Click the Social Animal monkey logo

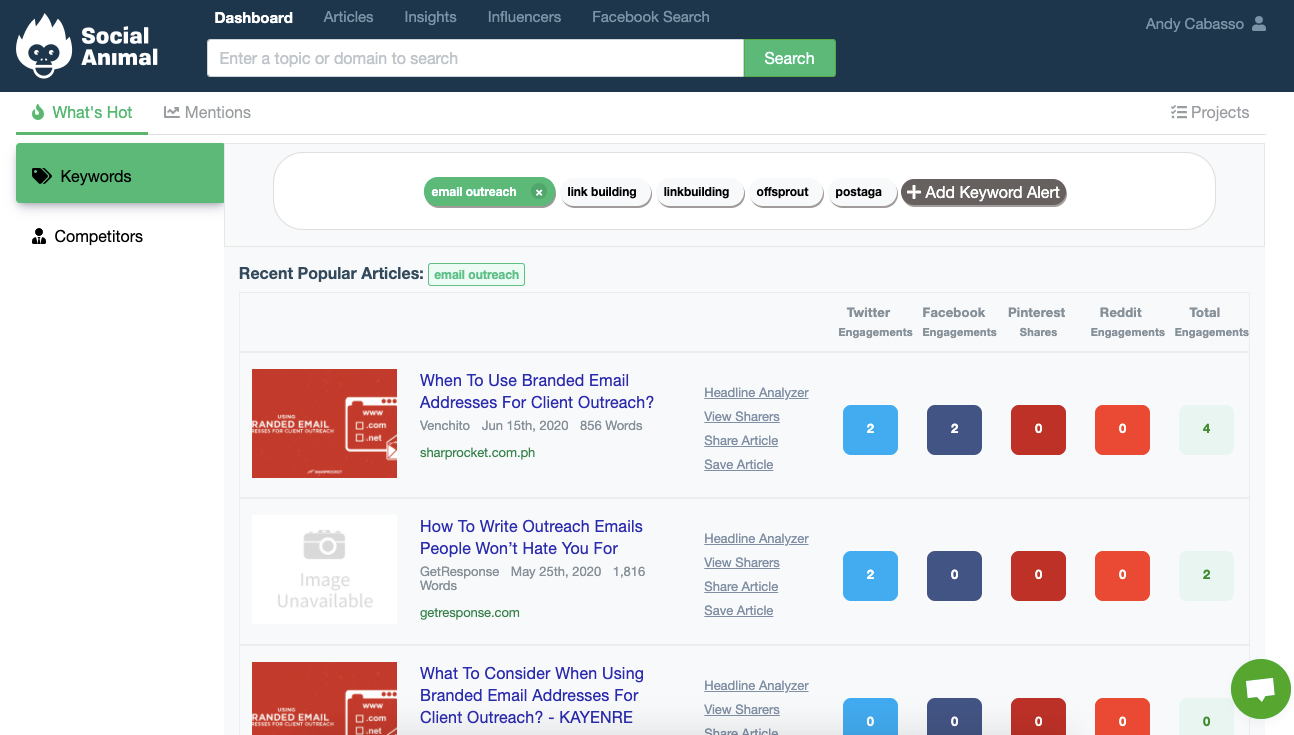click(44, 46)
